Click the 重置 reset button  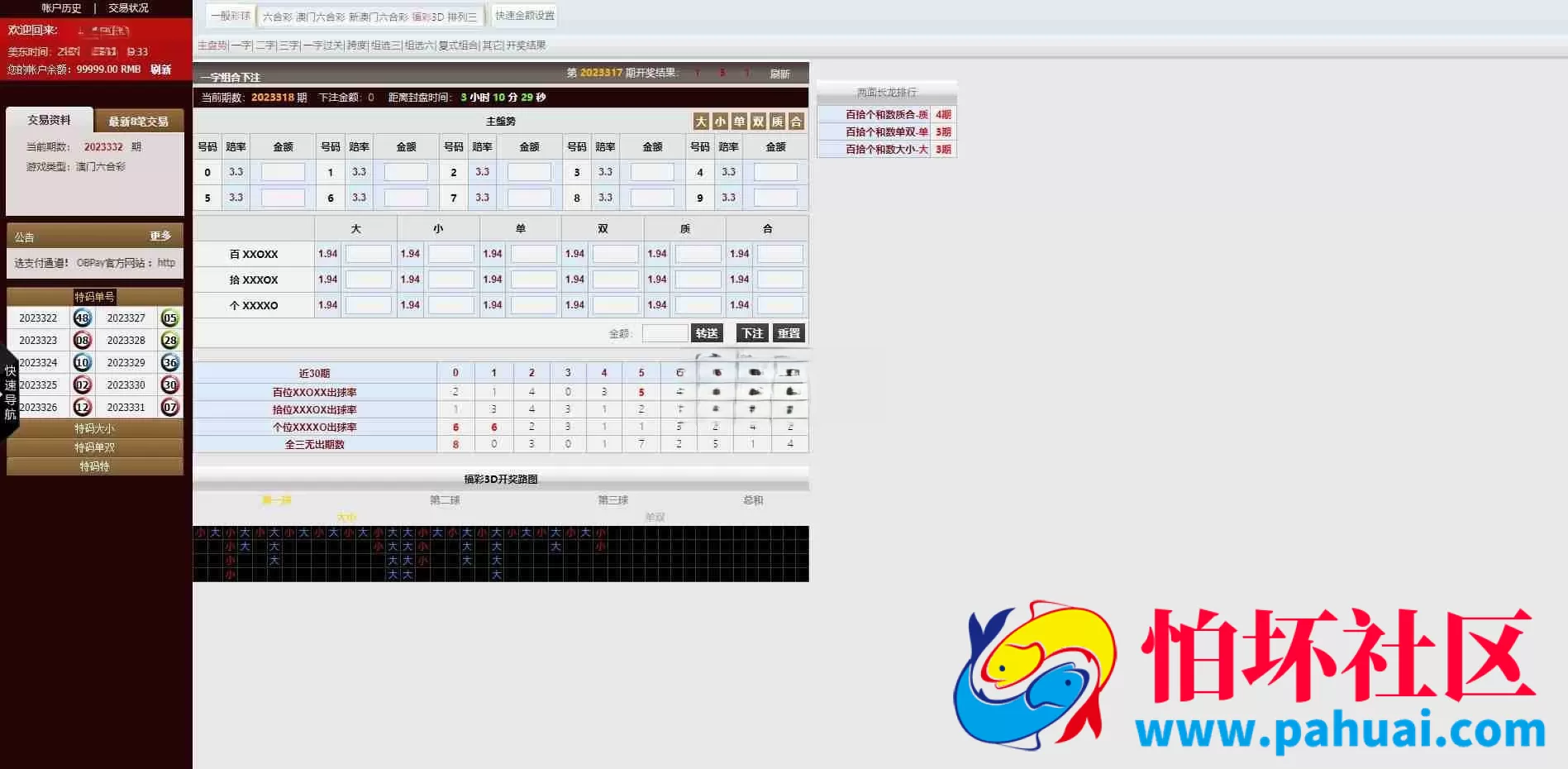coord(789,333)
